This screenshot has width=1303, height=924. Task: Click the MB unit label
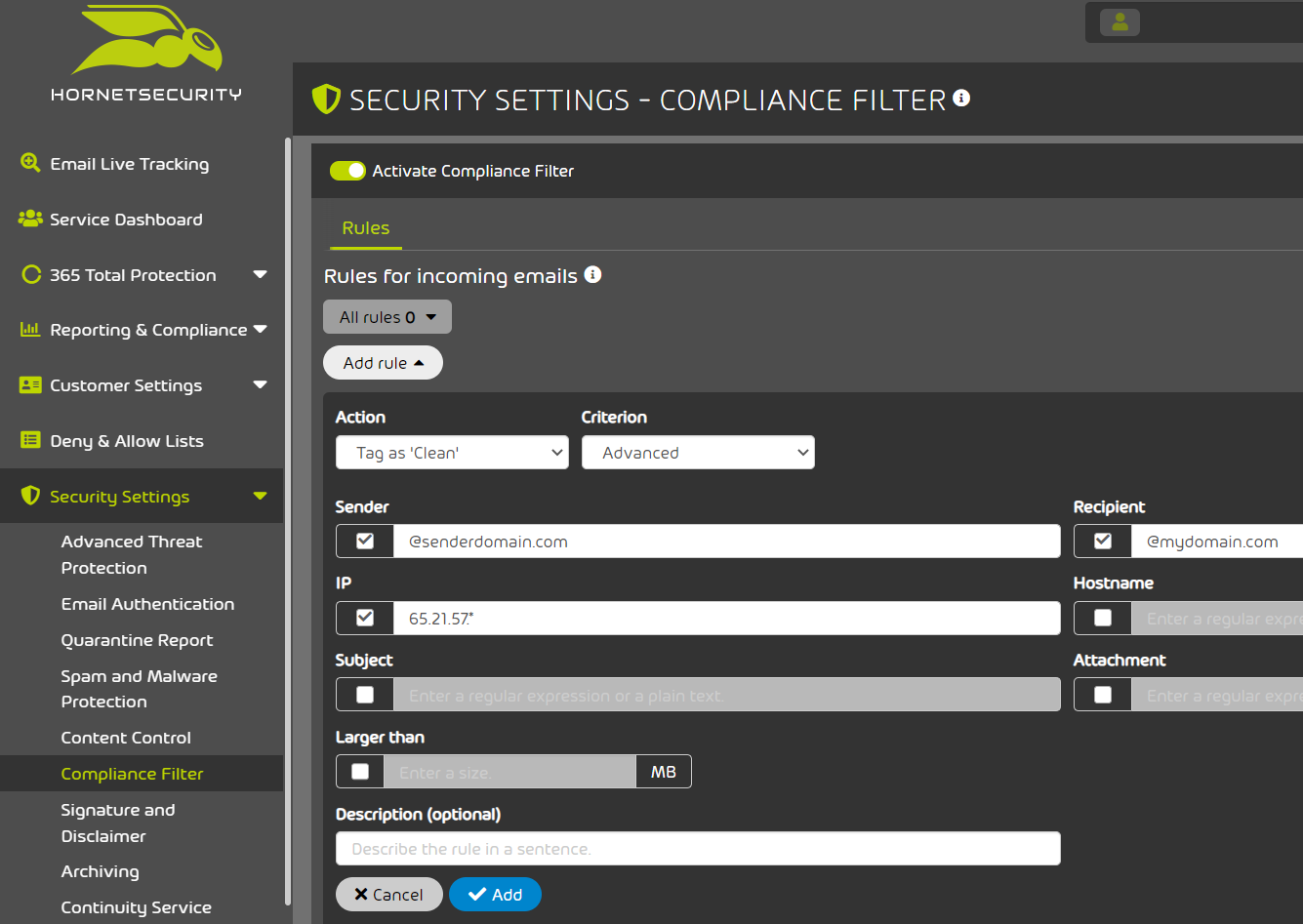tap(664, 772)
